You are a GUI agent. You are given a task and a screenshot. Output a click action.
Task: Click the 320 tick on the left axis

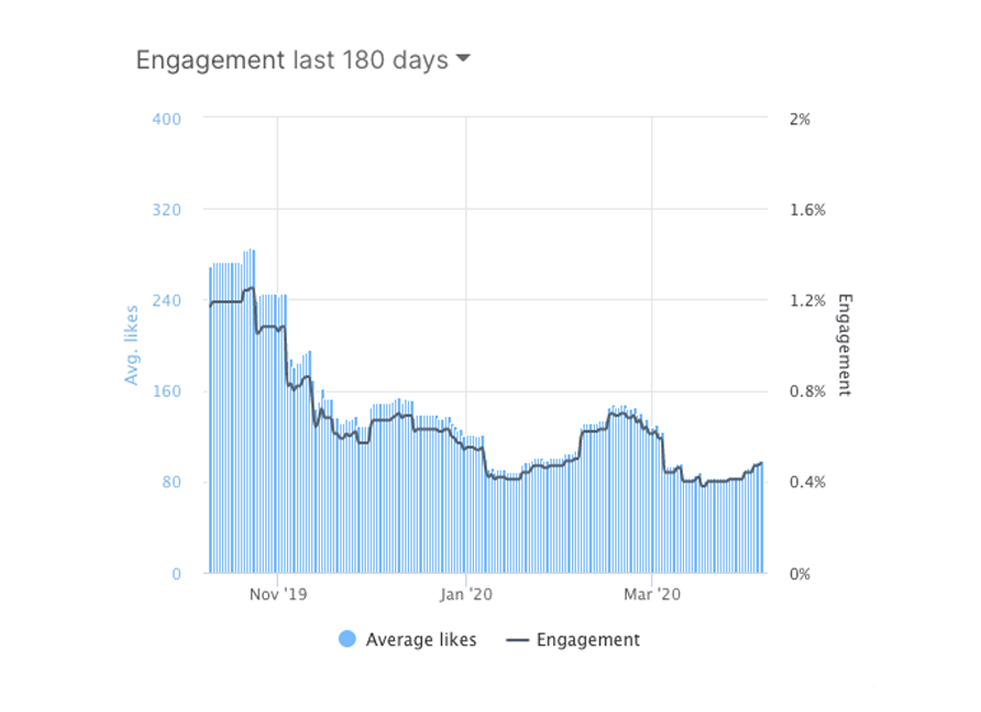(166, 209)
